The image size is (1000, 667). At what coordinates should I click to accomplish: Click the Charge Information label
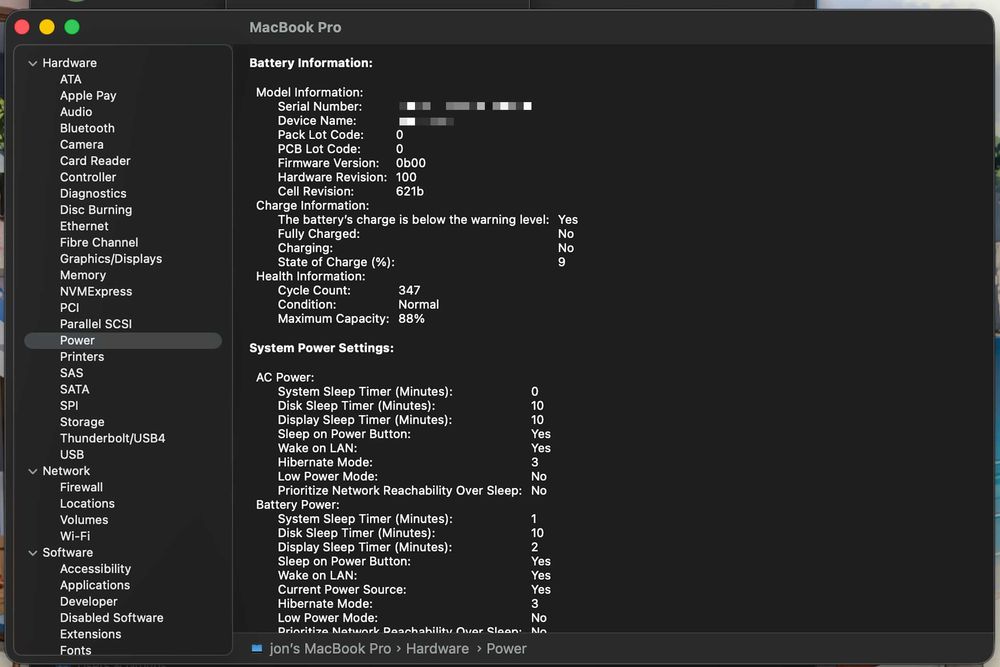(312, 205)
